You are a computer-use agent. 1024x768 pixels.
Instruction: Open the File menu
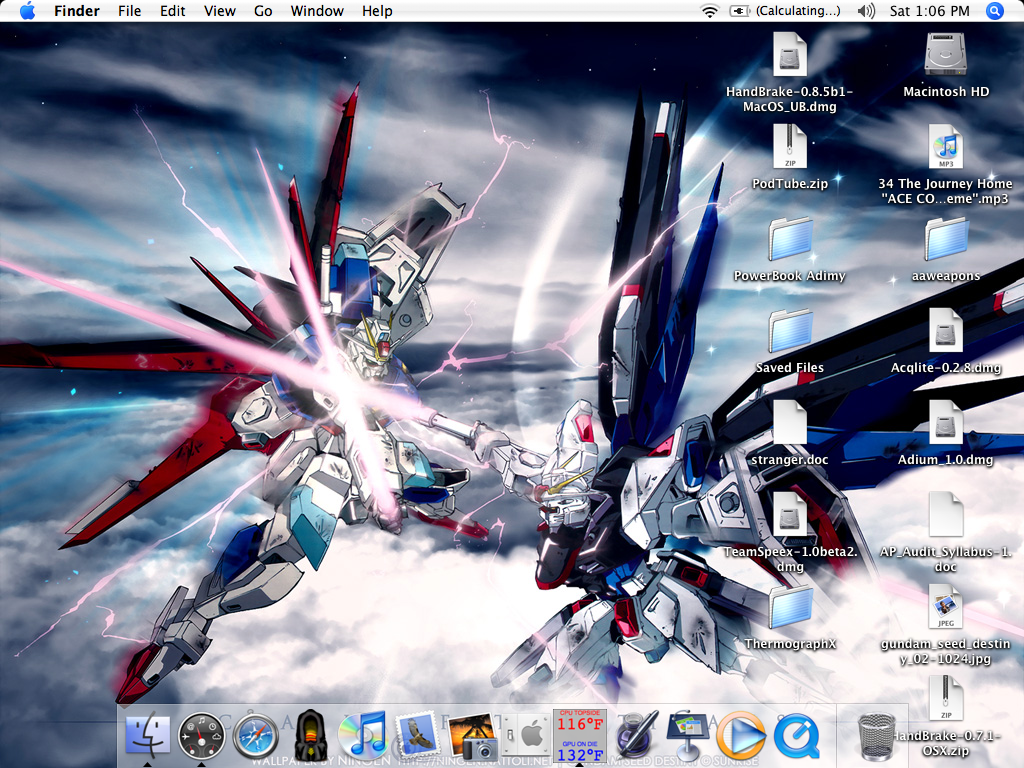coord(129,10)
